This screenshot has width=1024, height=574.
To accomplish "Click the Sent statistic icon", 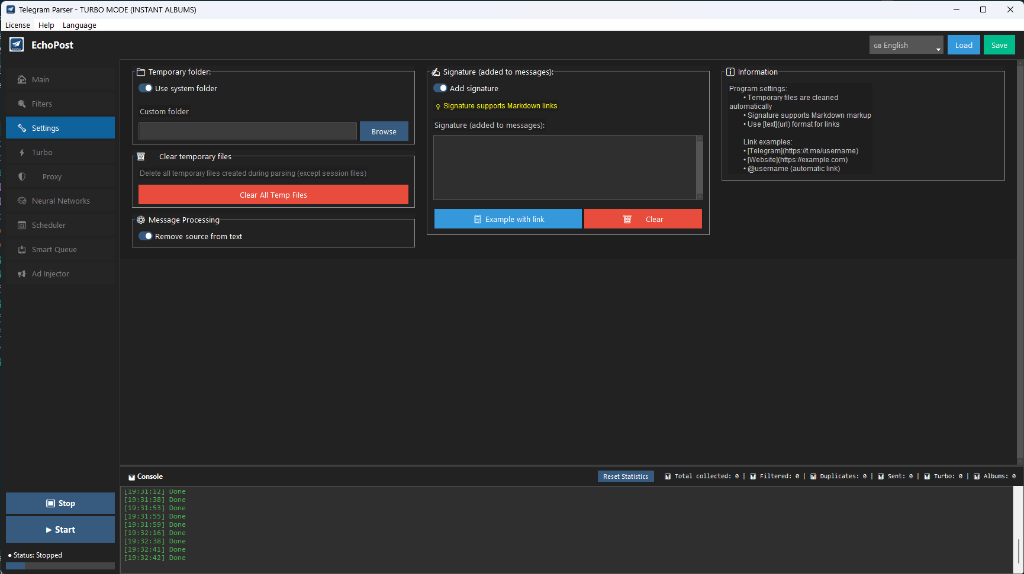I will [x=880, y=477].
